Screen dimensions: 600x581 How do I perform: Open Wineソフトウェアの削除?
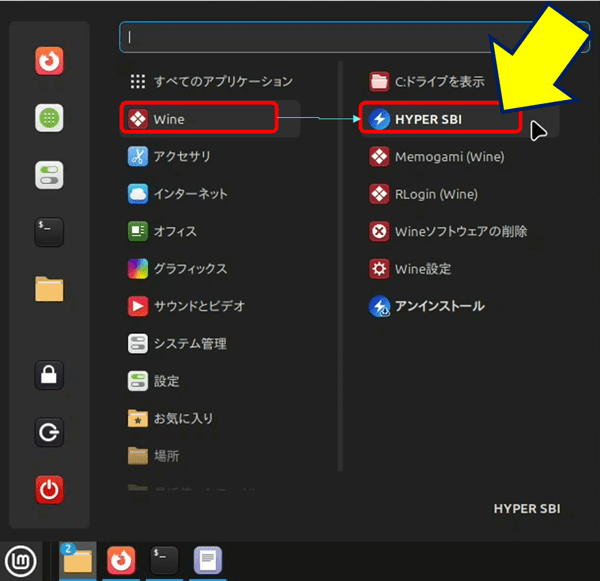click(x=459, y=232)
